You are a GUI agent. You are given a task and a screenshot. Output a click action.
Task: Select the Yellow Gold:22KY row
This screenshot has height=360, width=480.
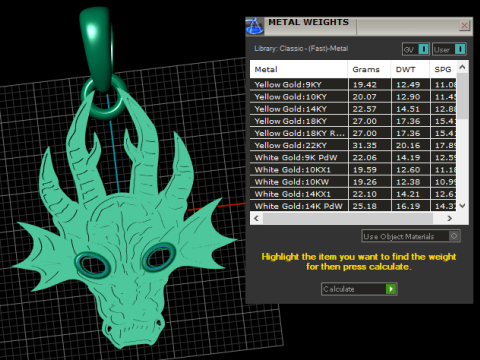(353, 145)
